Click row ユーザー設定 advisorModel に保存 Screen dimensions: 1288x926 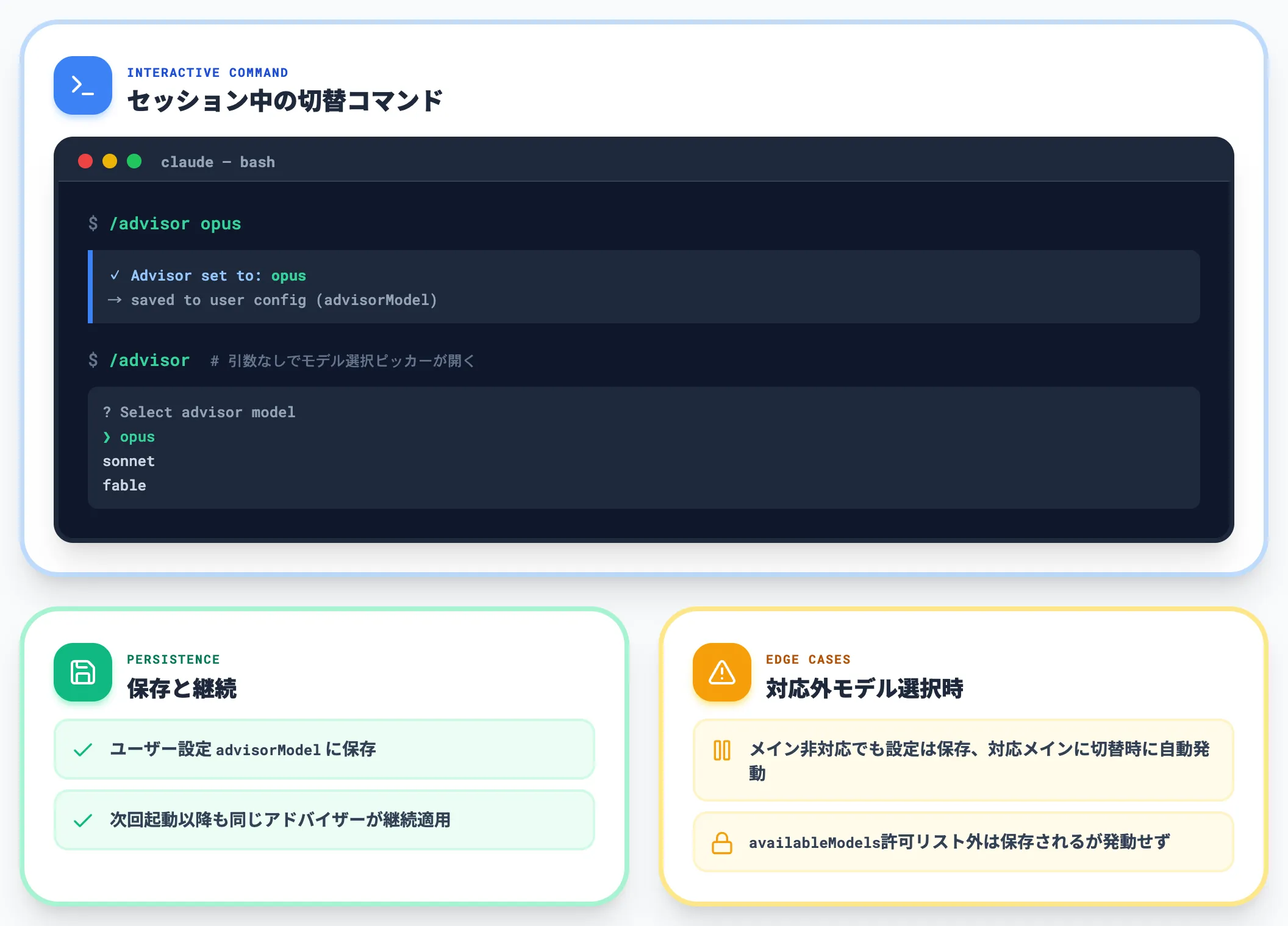(x=324, y=749)
